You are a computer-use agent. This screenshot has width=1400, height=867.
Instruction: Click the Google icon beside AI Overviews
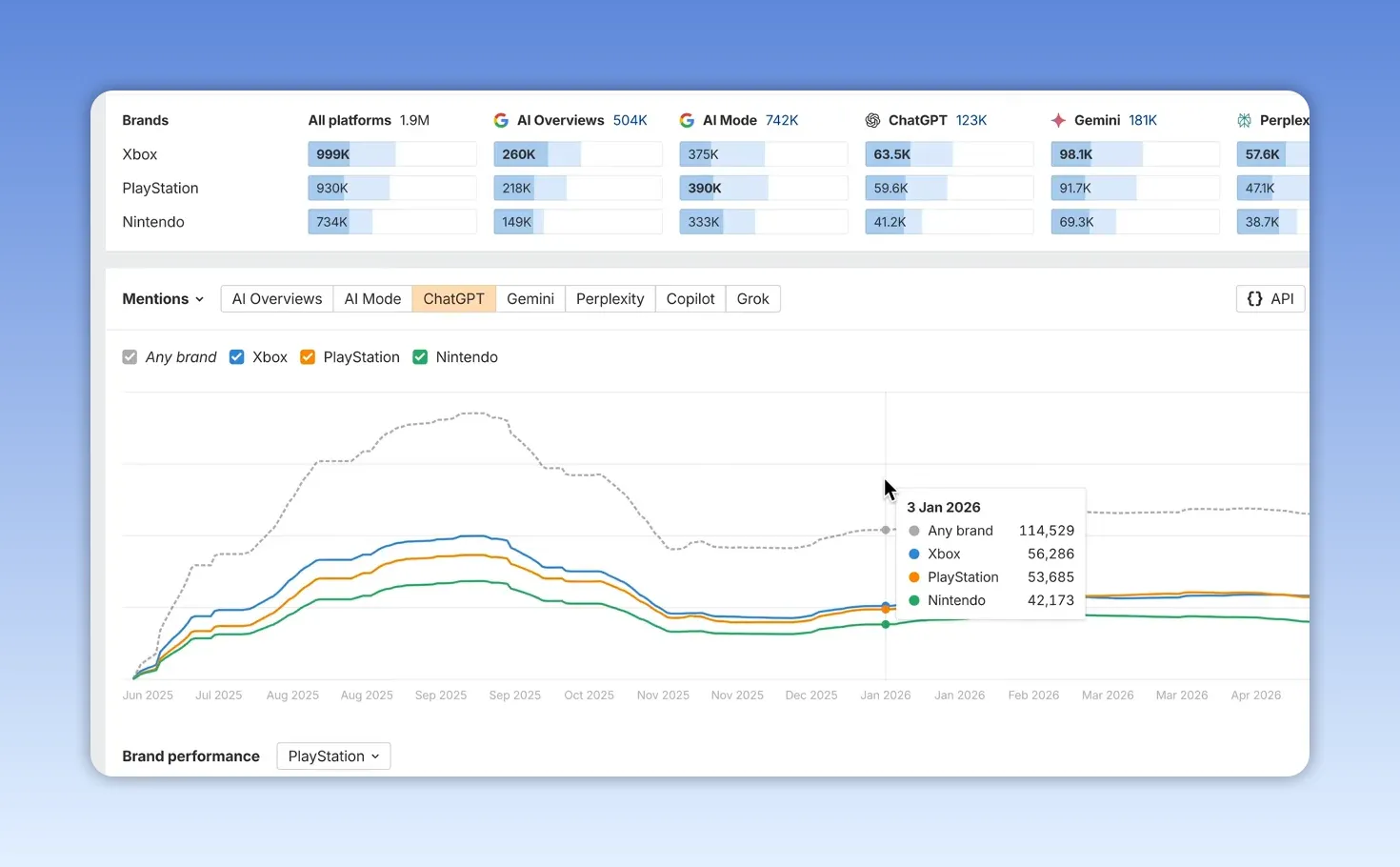501,120
